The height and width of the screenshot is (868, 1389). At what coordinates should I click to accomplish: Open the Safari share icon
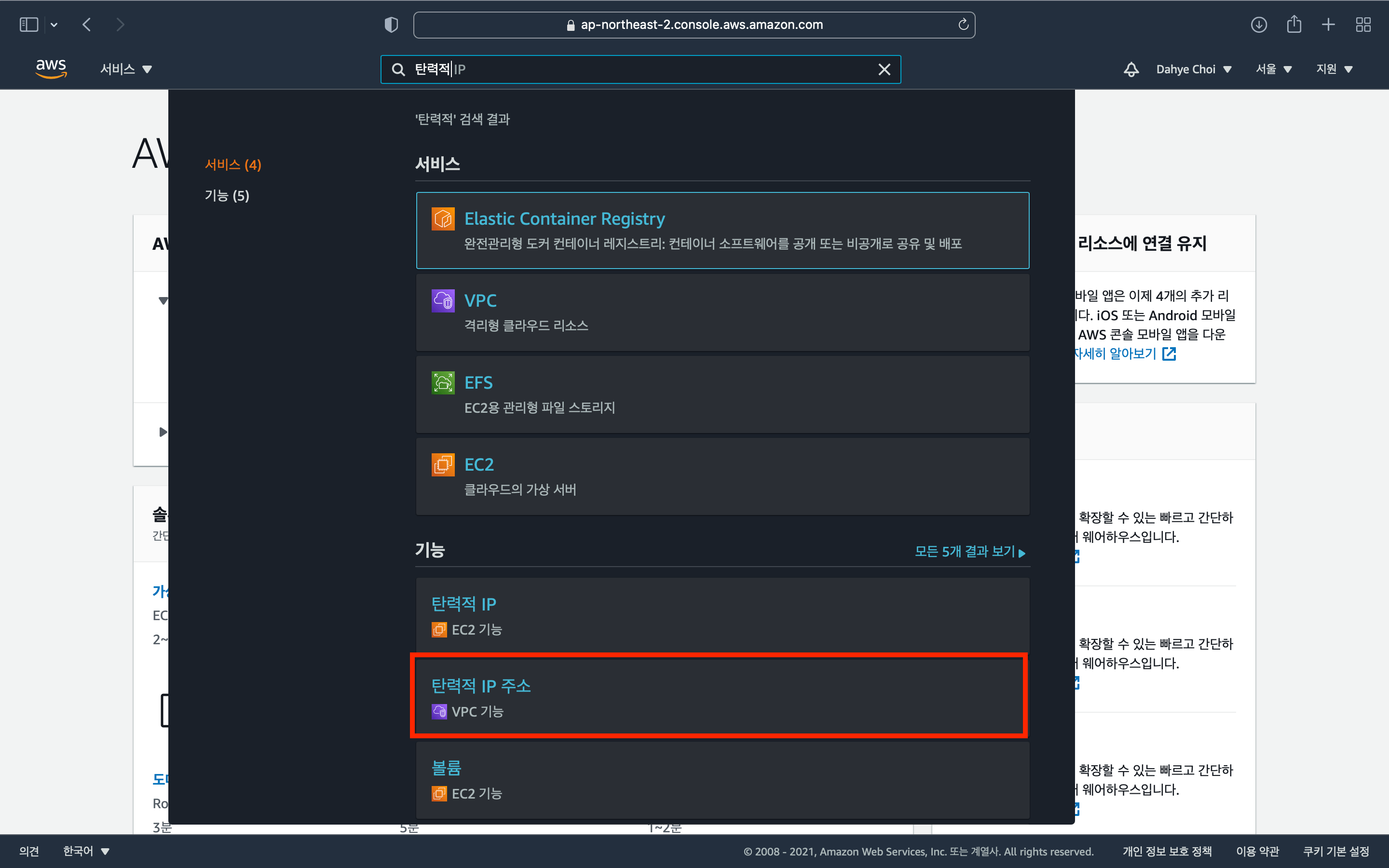(x=1294, y=24)
